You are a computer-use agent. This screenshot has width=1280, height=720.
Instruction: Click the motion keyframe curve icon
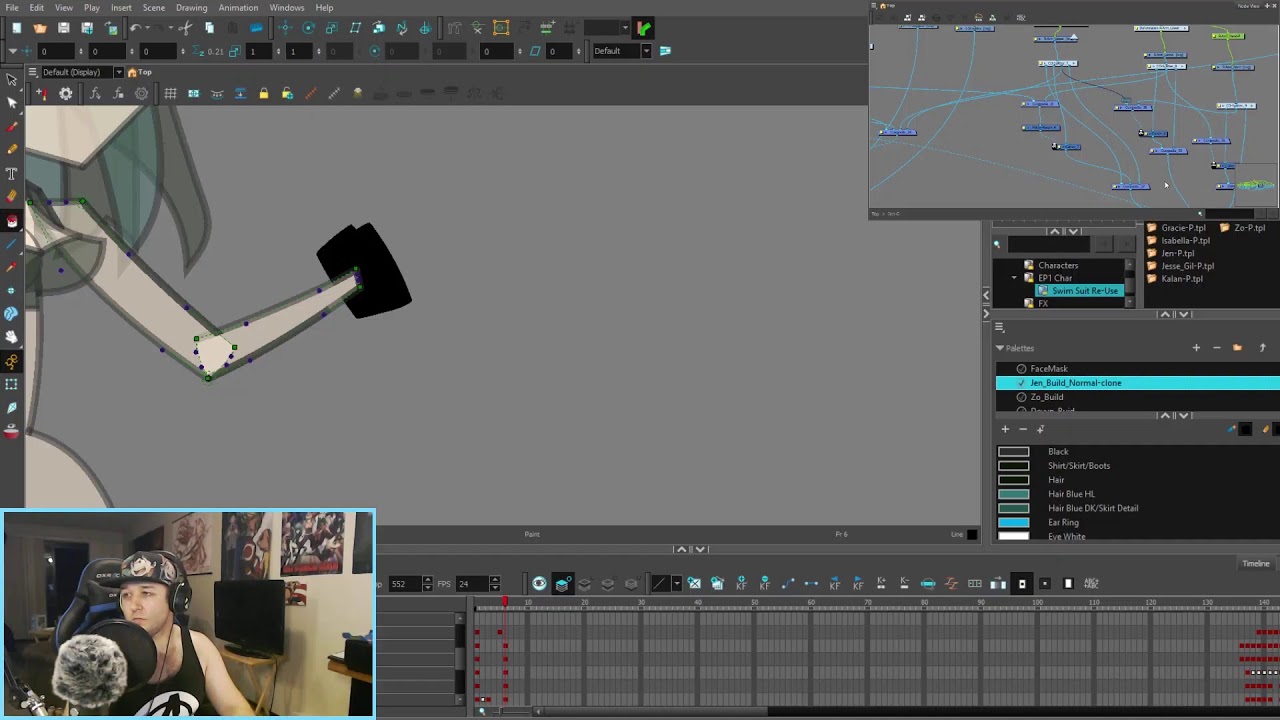(x=787, y=584)
